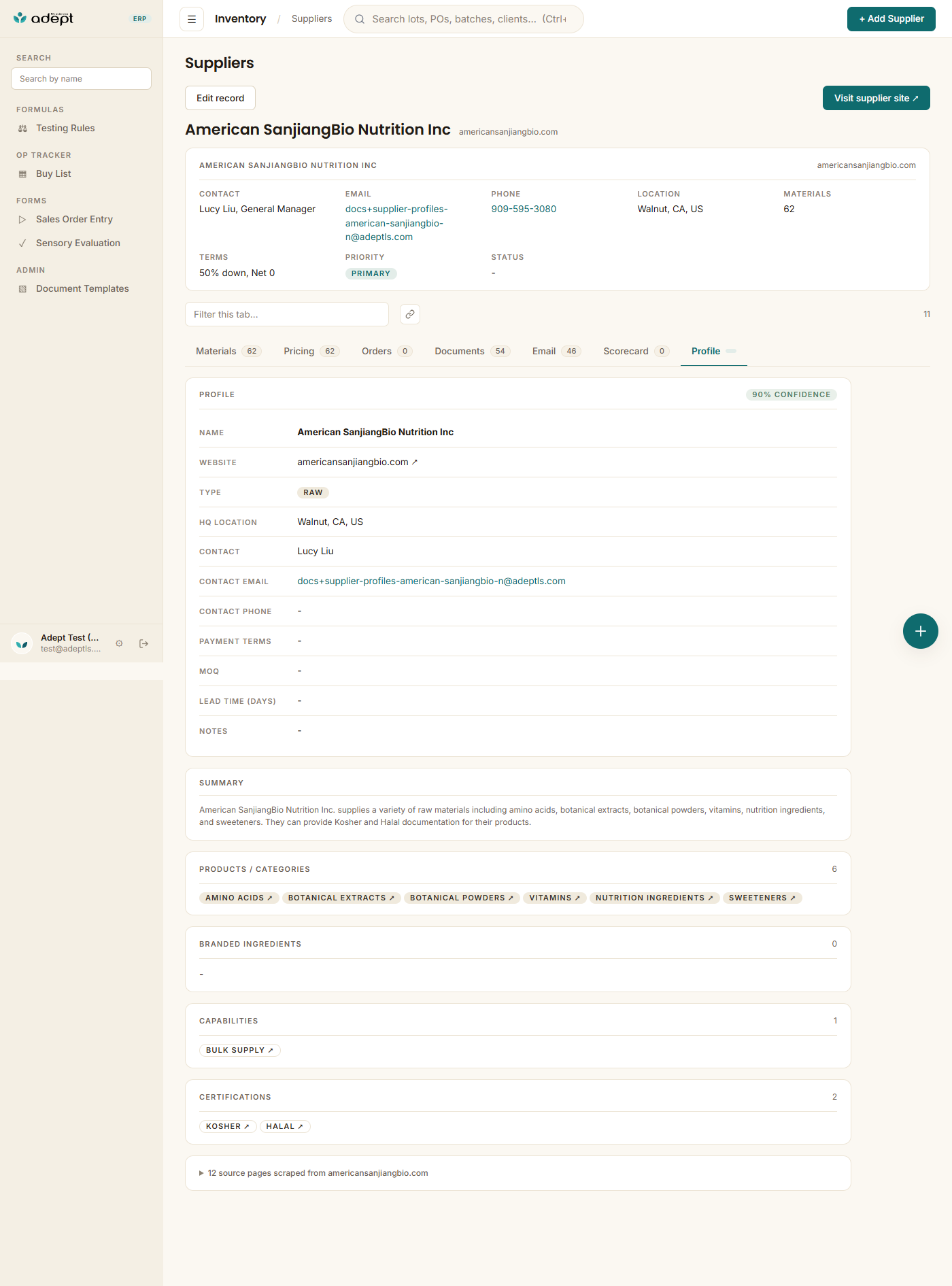
Task: Open the americansanjiangbio.com website link in Profile
Action: (358, 462)
